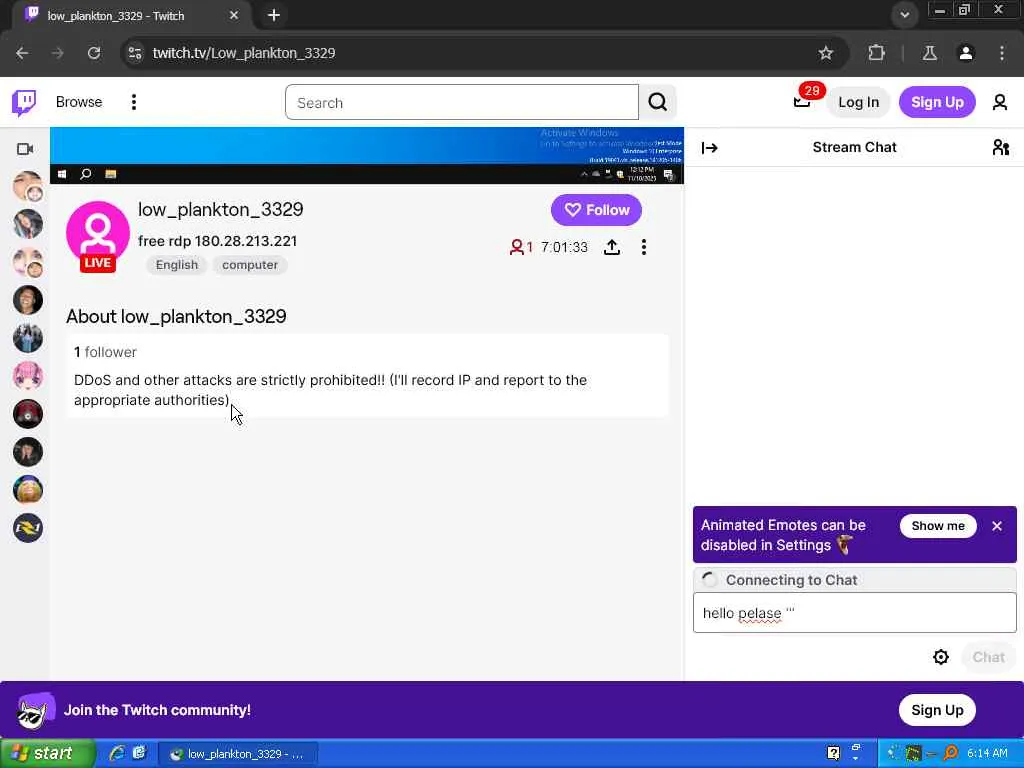The width and height of the screenshot is (1024, 768).
Task: Bookmark this page with the star icon
Action: click(825, 53)
